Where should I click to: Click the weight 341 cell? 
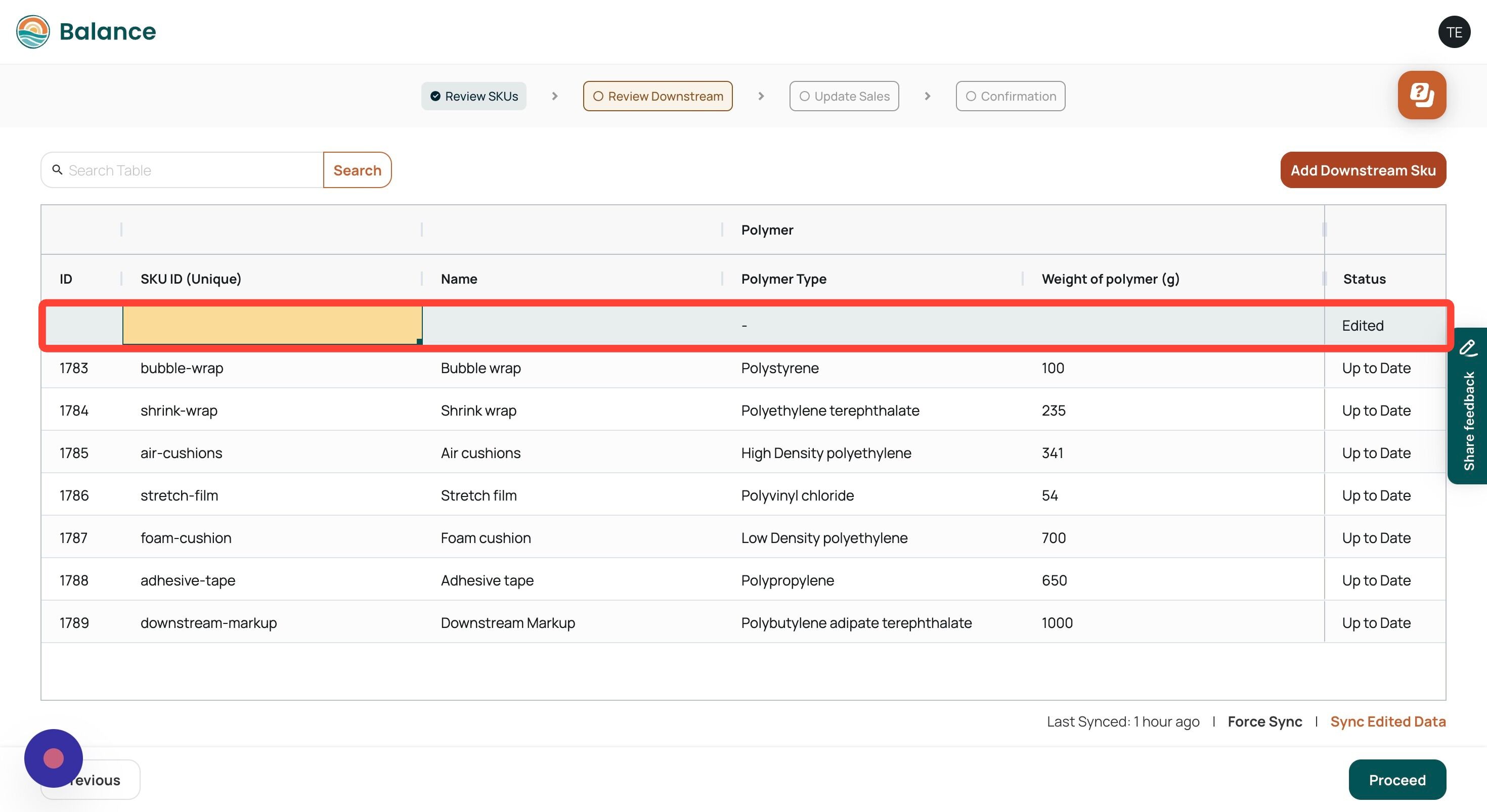[1173, 453]
